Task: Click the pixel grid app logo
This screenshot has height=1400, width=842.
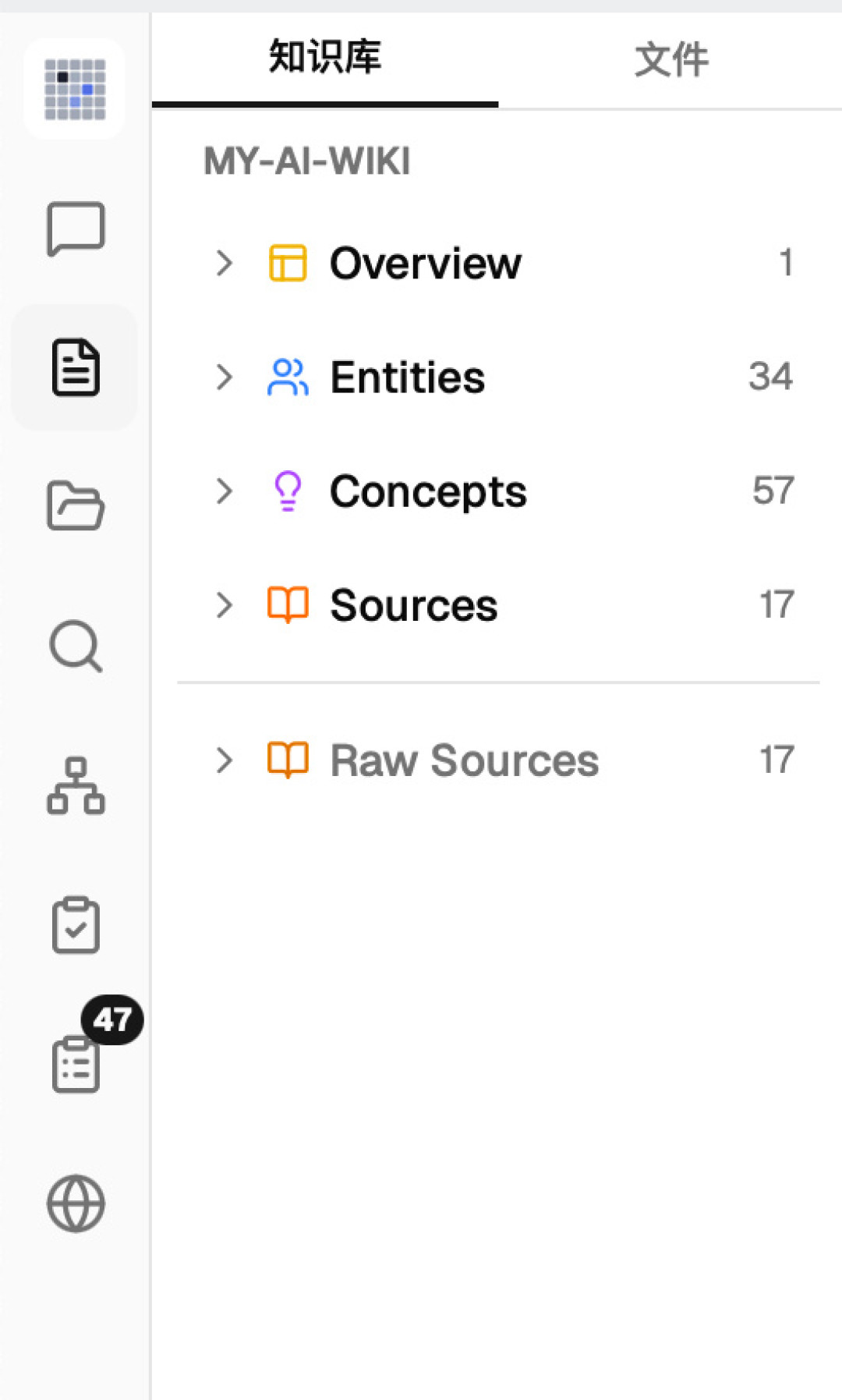Action: pos(75,89)
